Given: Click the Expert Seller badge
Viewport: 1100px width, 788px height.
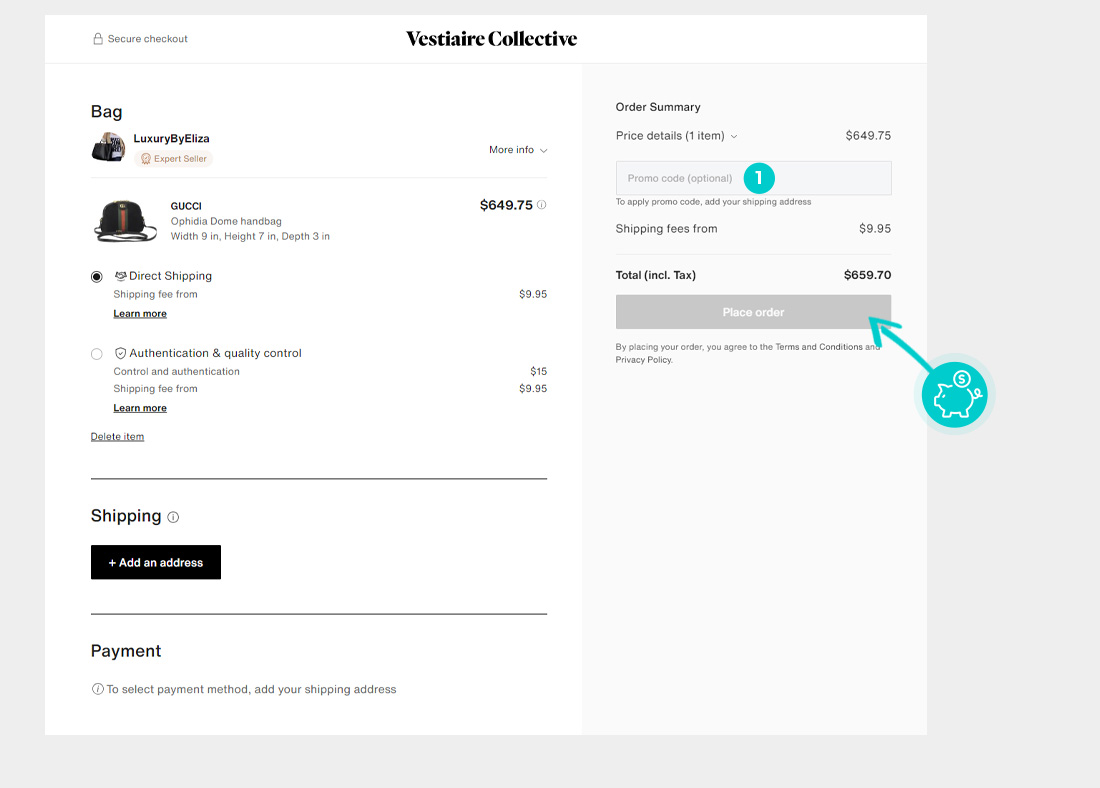Looking at the screenshot, I should point(173,159).
